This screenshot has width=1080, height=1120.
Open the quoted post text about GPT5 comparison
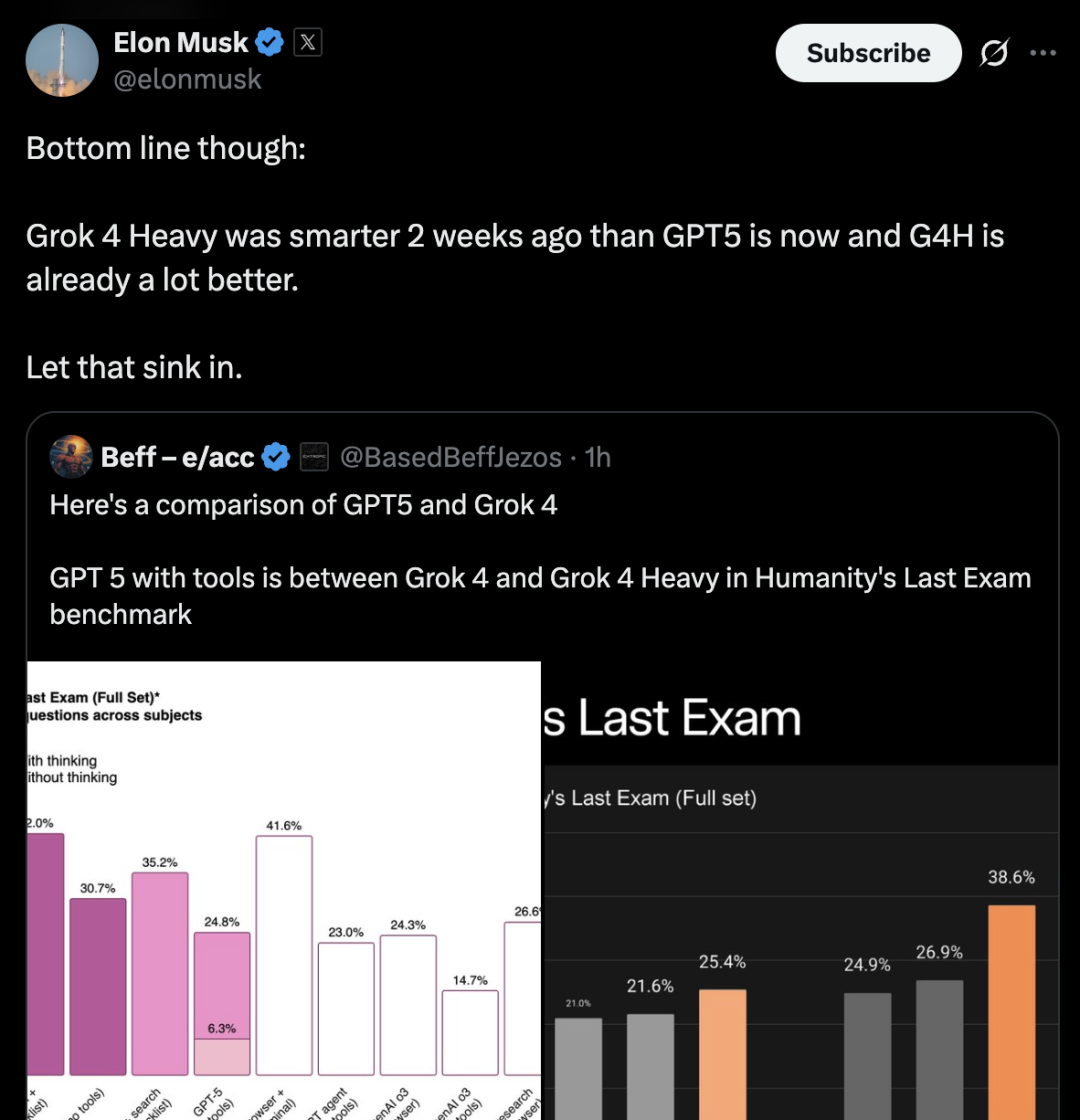[x=540, y=559]
